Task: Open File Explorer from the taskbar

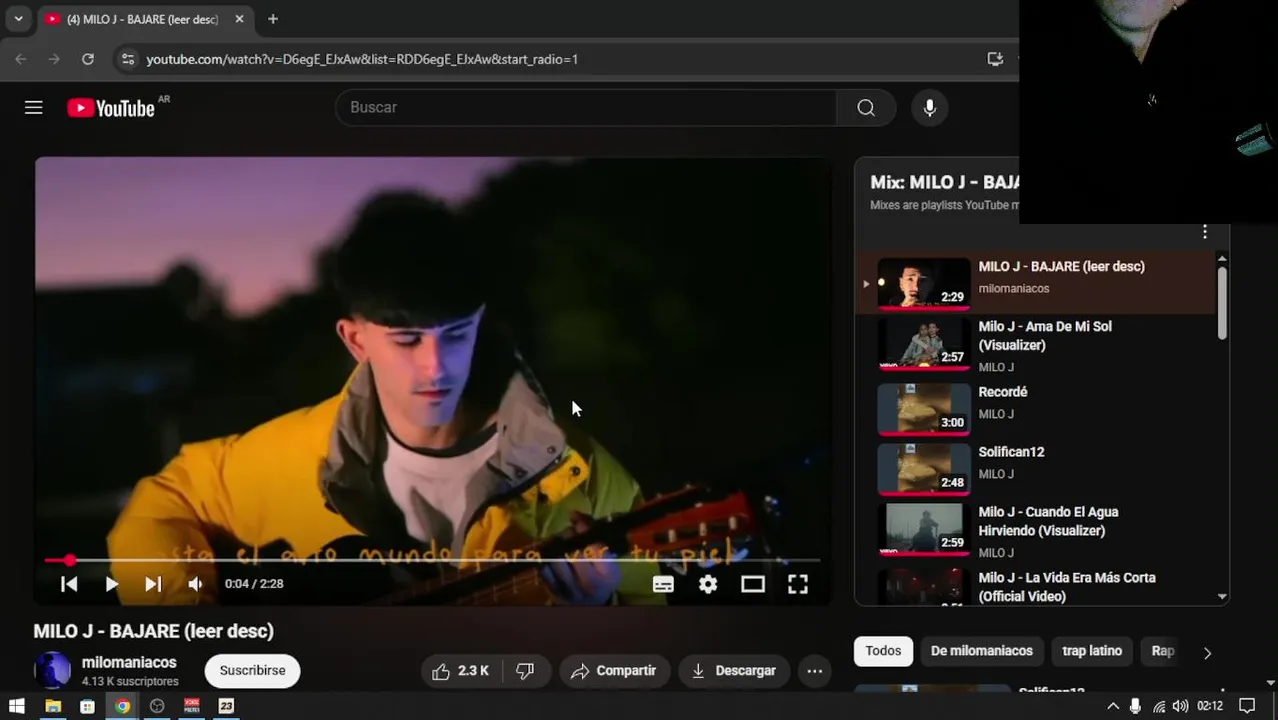Action: (53, 706)
